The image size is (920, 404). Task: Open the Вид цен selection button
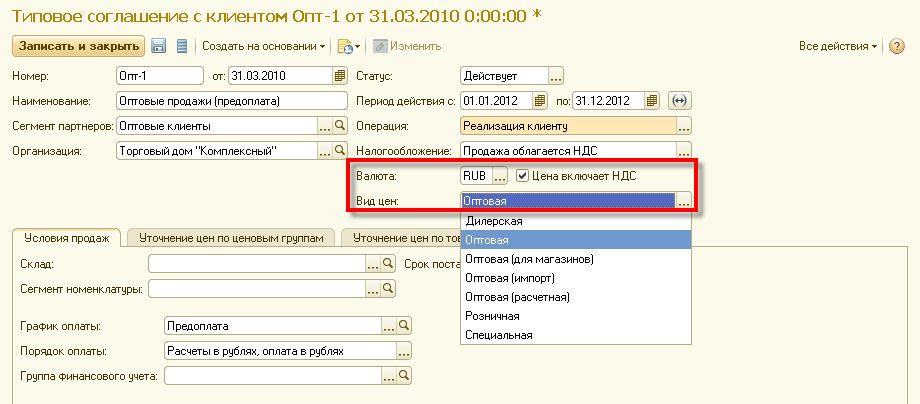click(x=684, y=201)
